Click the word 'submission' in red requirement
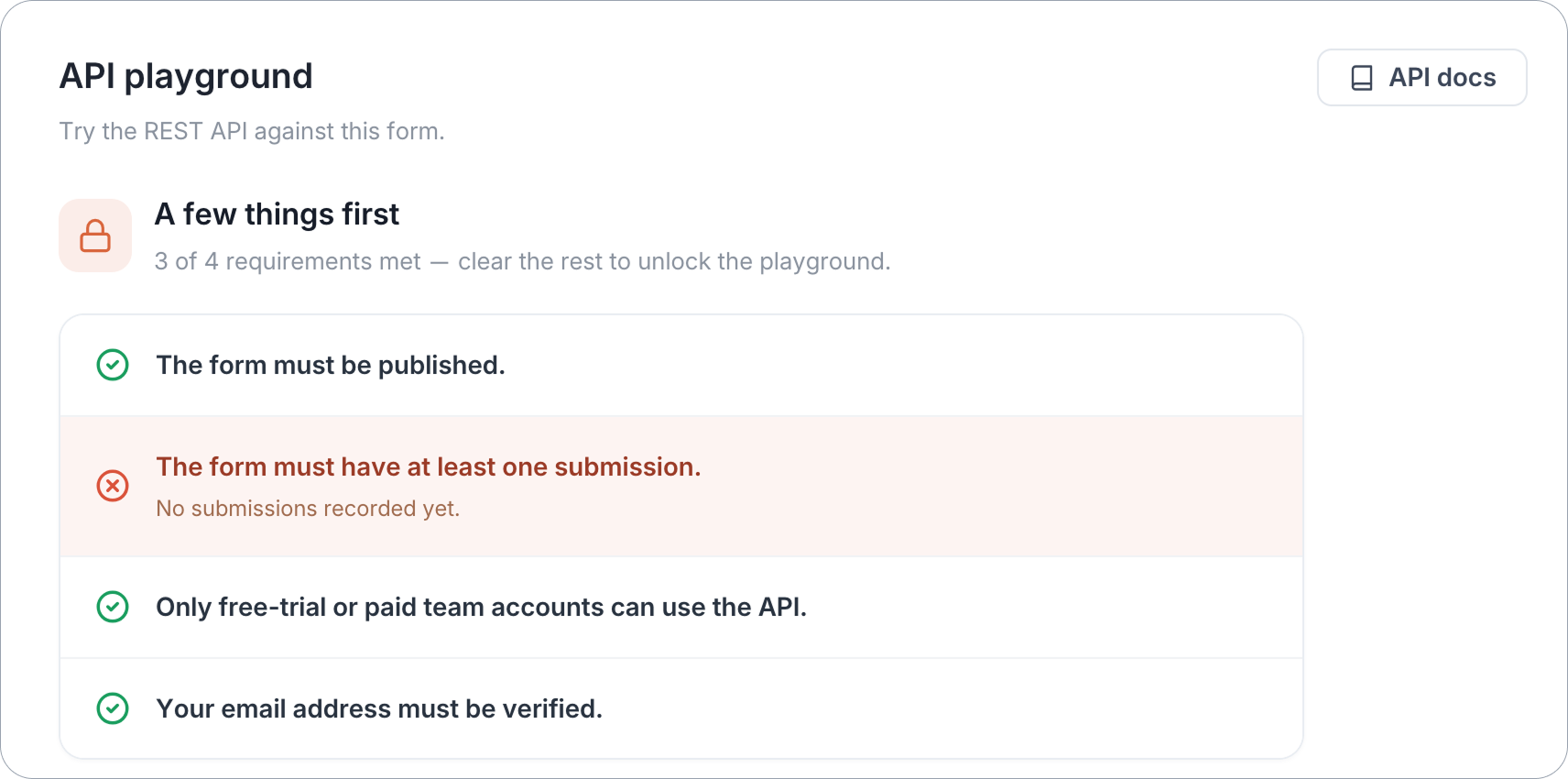 (x=624, y=466)
